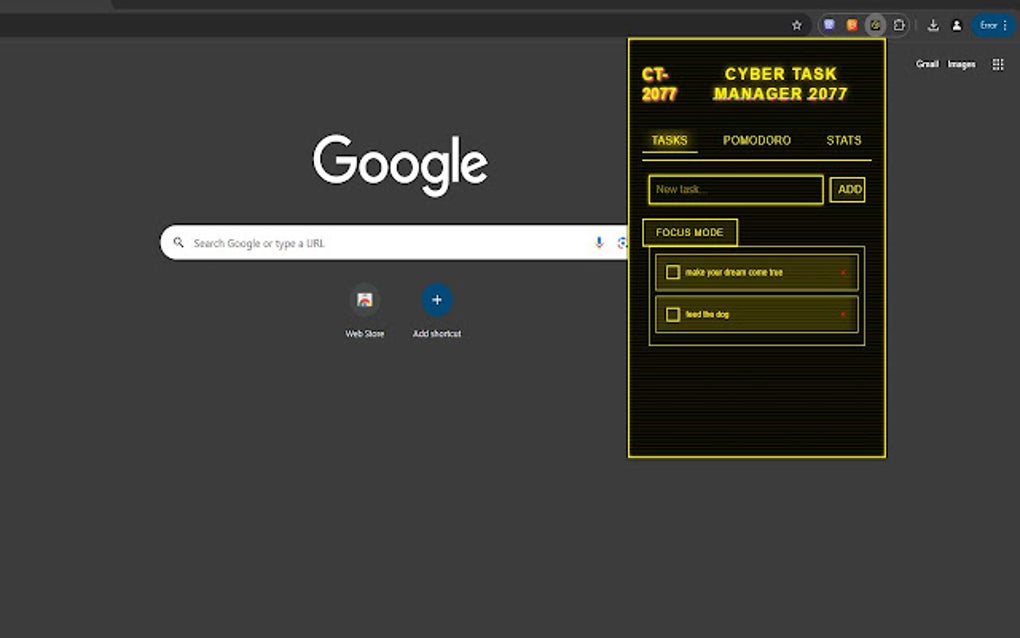Image resolution: width=1020 pixels, height=638 pixels.
Task: Click inside the New task input field
Action: pyautogui.click(x=735, y=189)
